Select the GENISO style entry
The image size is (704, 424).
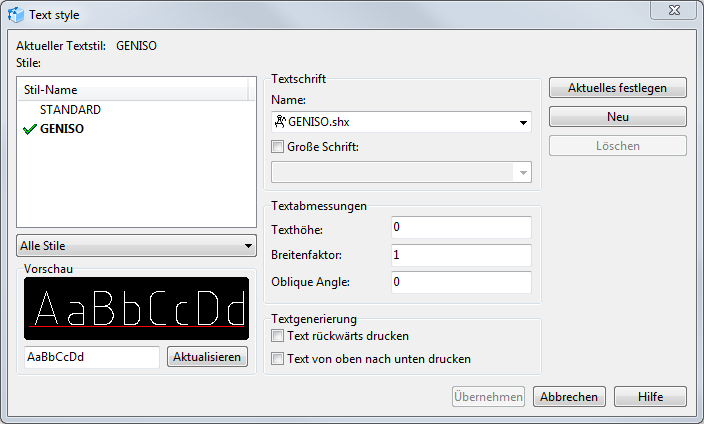click(x=62, y=129)
